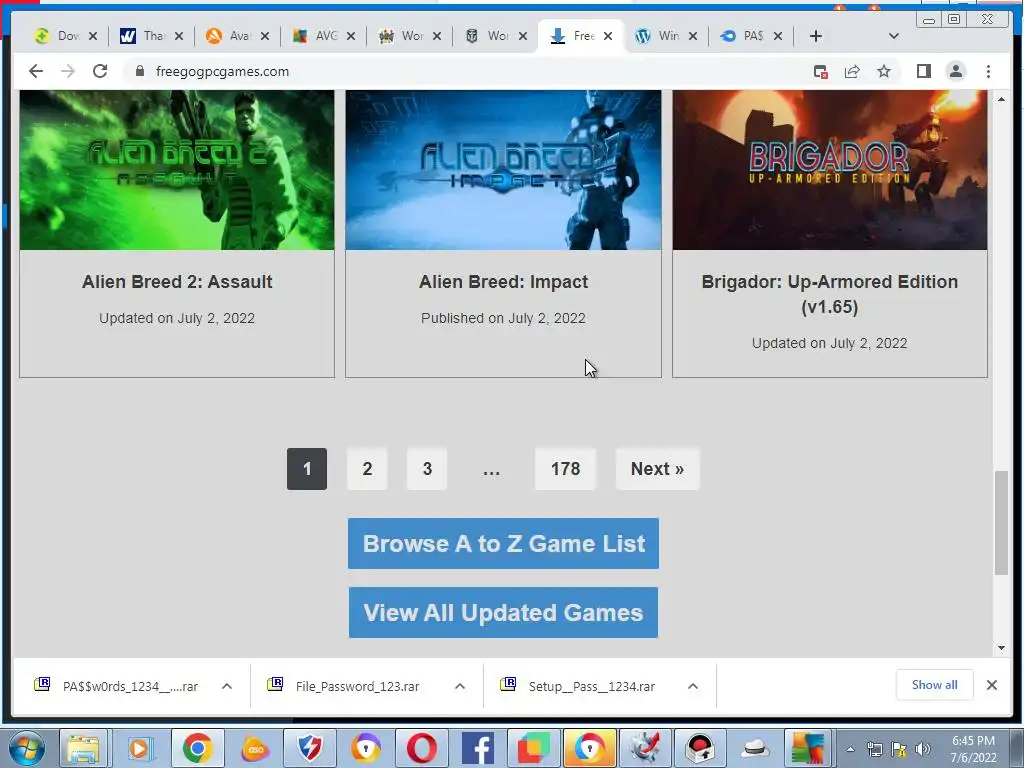The height and width of the screenshot is (768, 1024).
Task: Click Show all downloads
Action: pos(935,684)
